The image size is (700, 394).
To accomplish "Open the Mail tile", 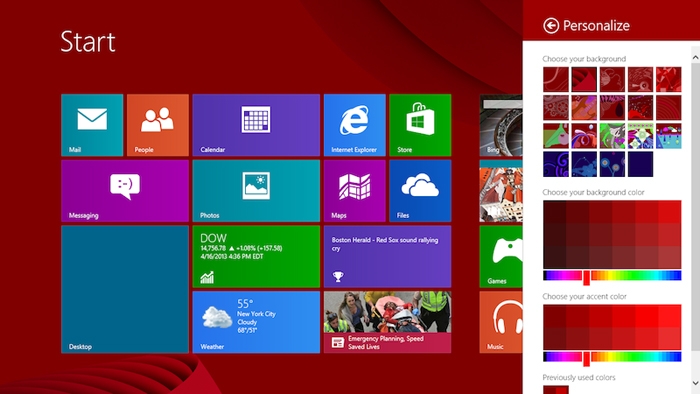I will click(x=92, y=125).
